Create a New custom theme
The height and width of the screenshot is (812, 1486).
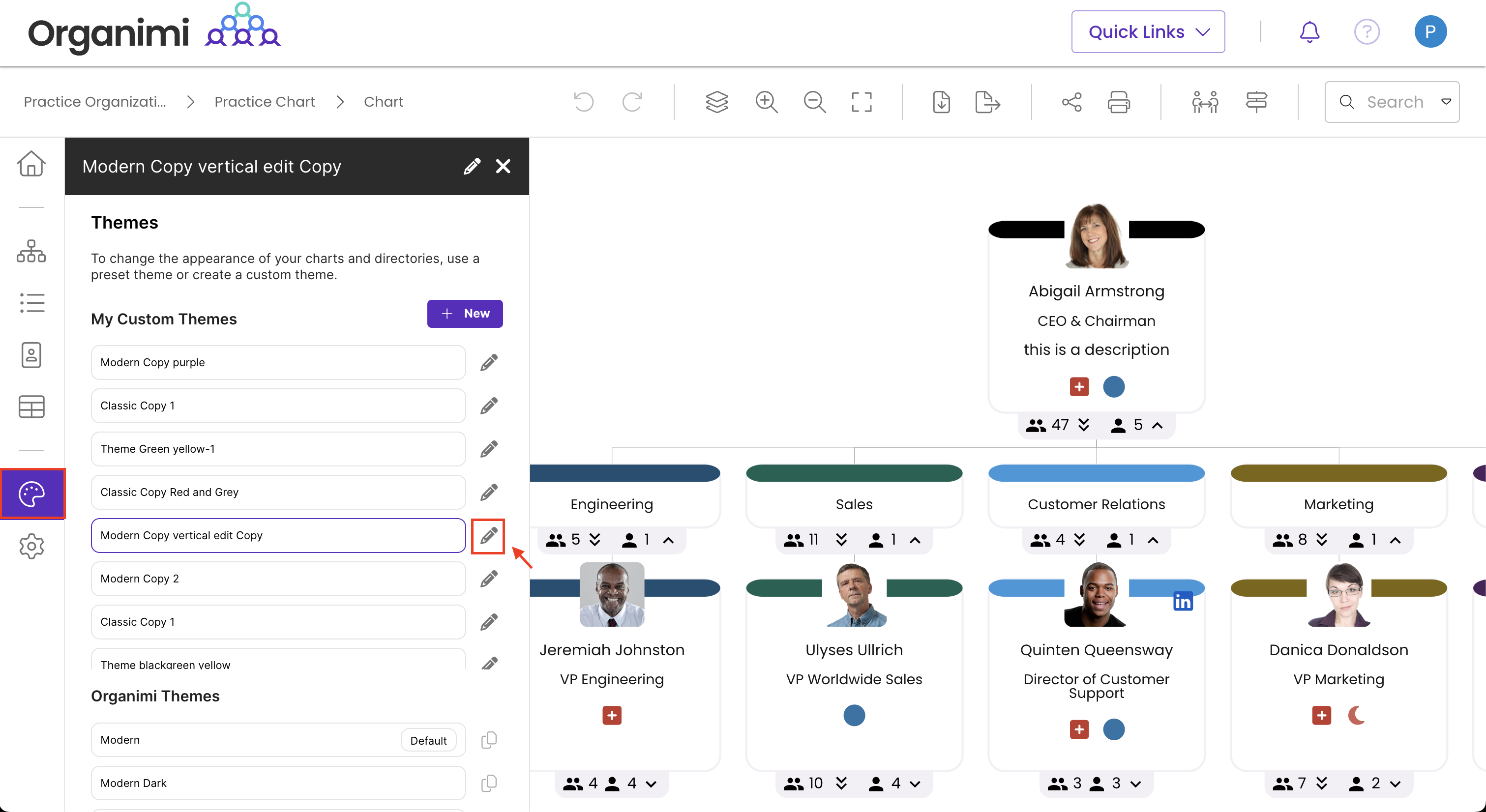click(x=464, y=314)
